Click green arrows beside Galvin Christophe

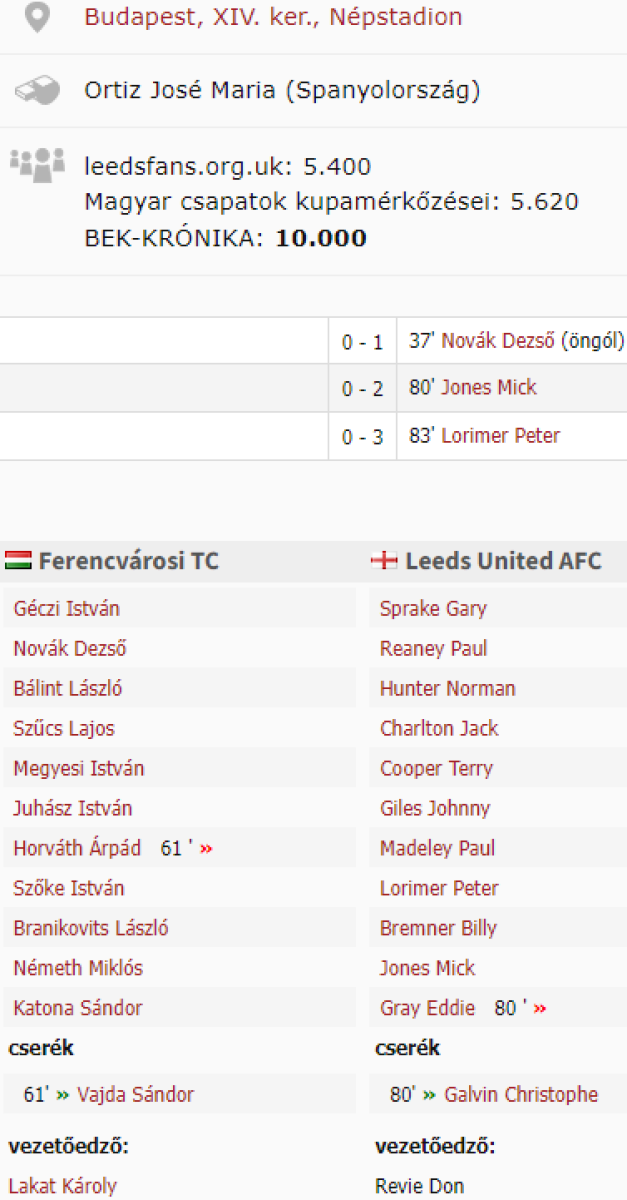430,1095
